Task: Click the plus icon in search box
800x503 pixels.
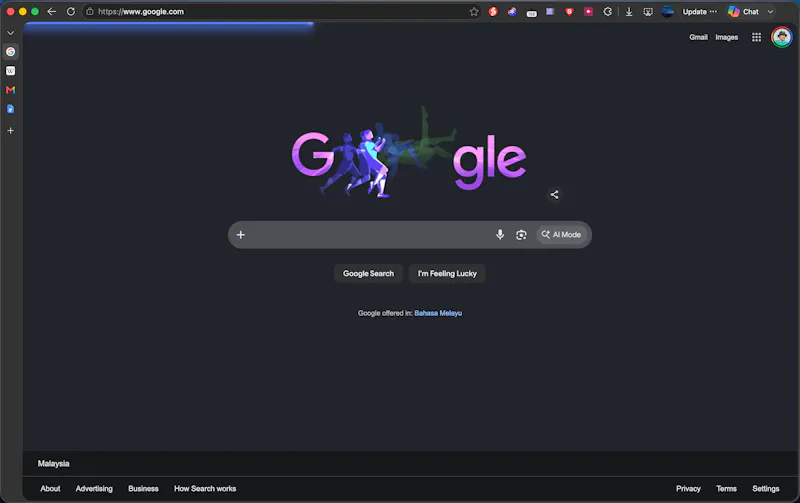Action: click(241, 235)
